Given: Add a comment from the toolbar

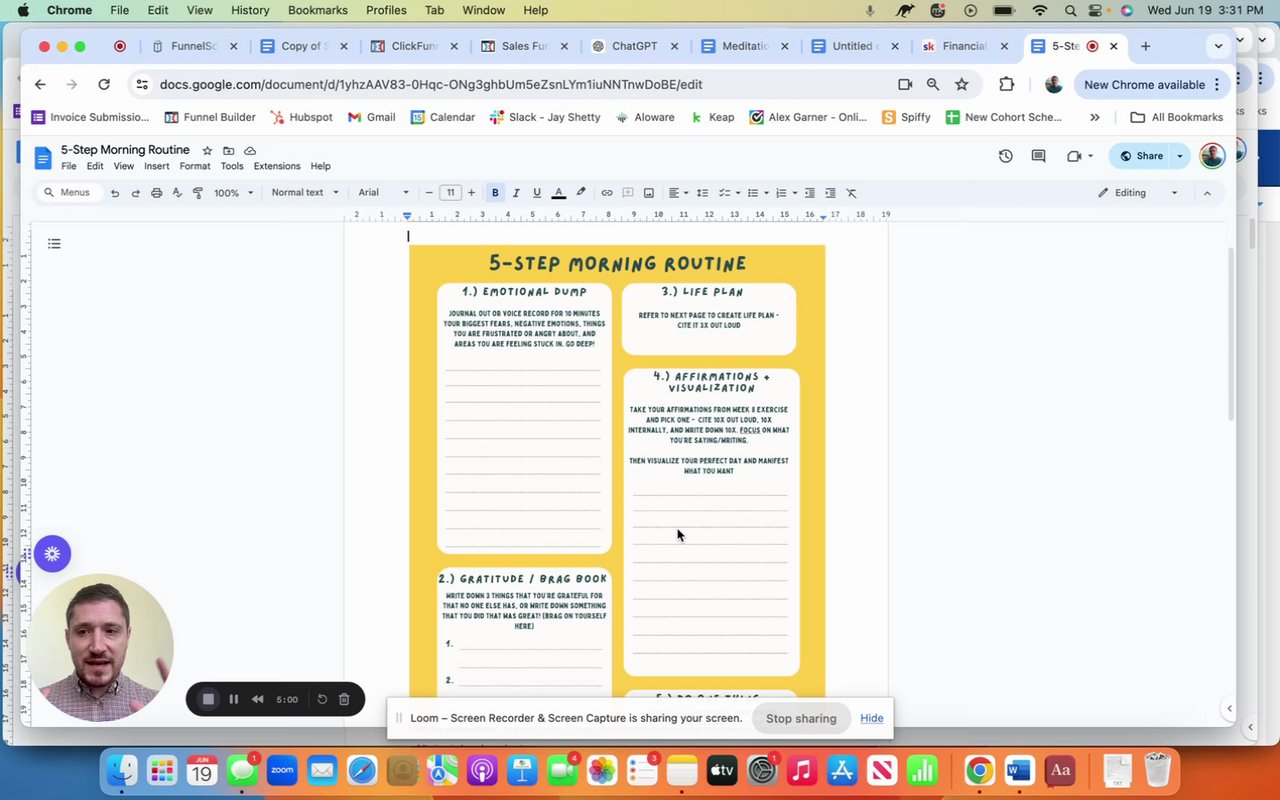Looking at the screenshot, I should click(628, 193).
